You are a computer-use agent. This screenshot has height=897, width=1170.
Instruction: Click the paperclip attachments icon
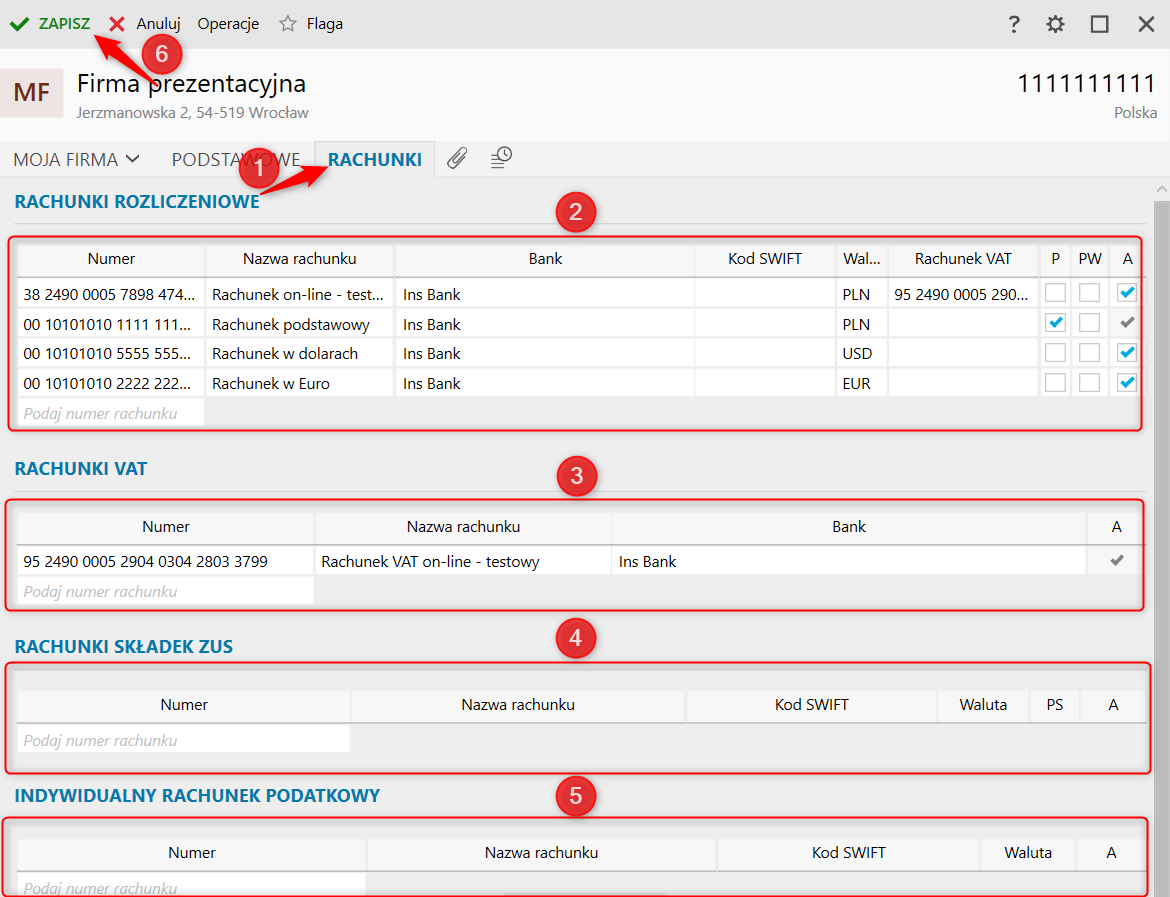(457, 158)
